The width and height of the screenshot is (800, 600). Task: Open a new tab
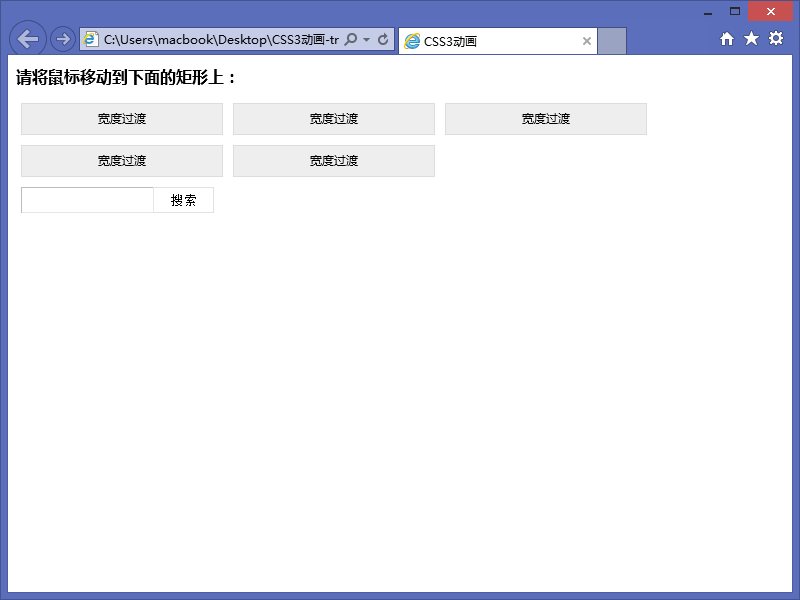(x=612, y=41)
